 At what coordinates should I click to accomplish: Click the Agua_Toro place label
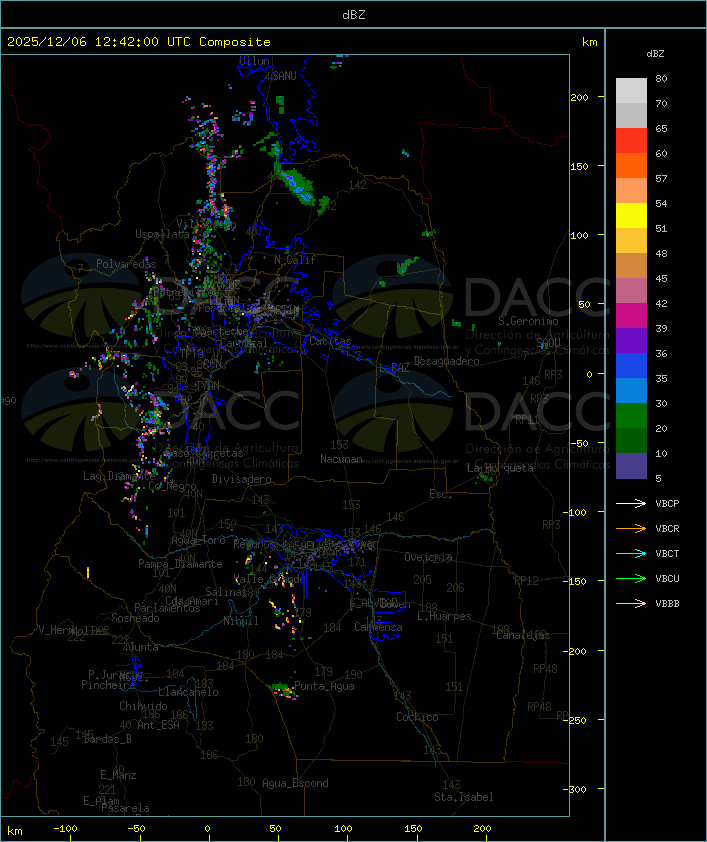pyautogui.click(x=198, y=540)
